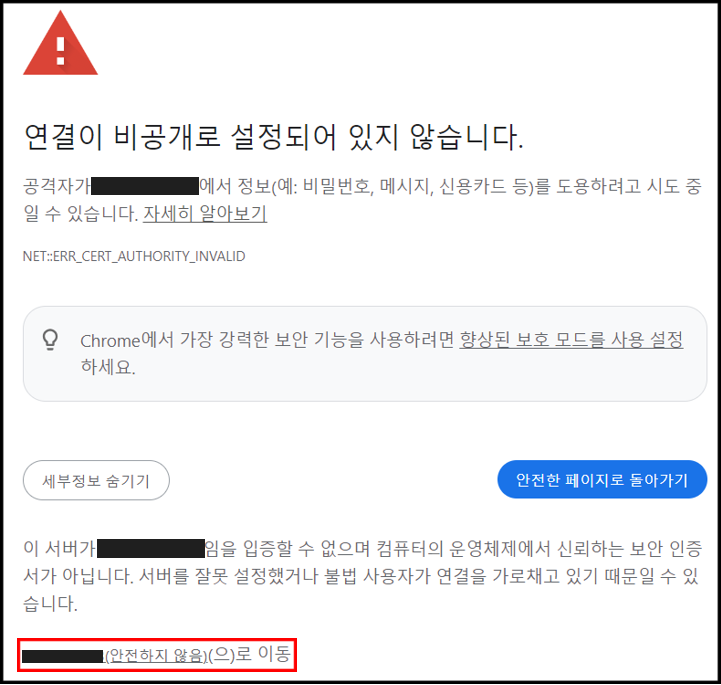Click the (으)로 이동 text
This screenshot has width=721, height=685.
pyautogui.click(x=250, y=654)
